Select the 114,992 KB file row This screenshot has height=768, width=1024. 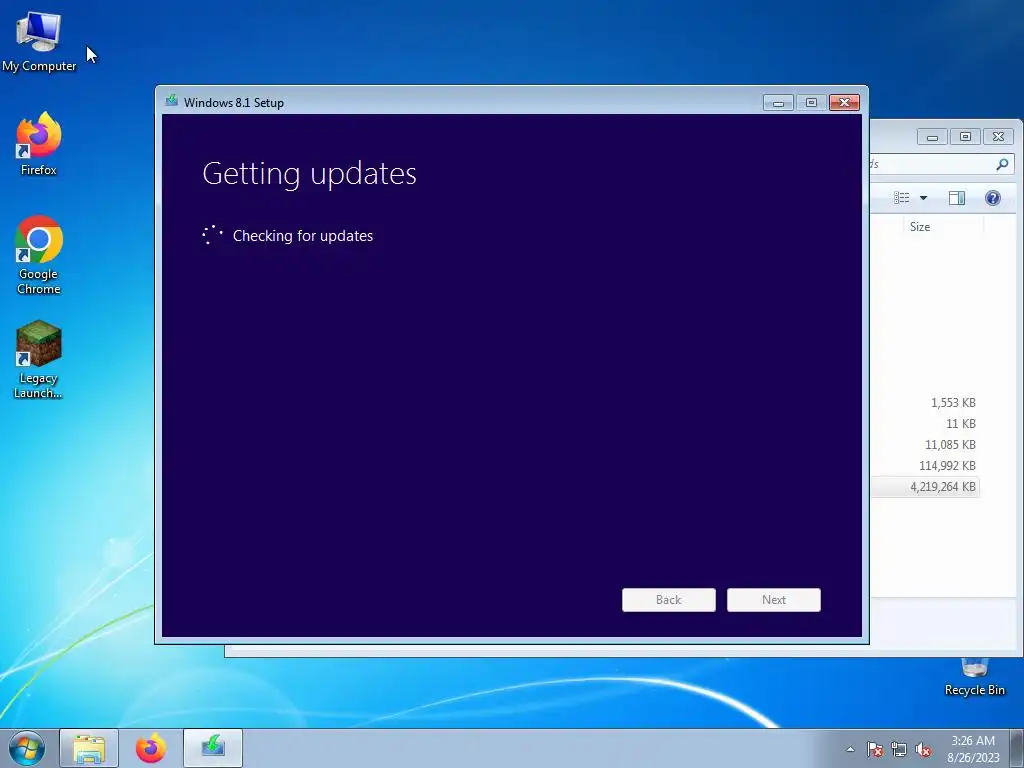point(925,466)
